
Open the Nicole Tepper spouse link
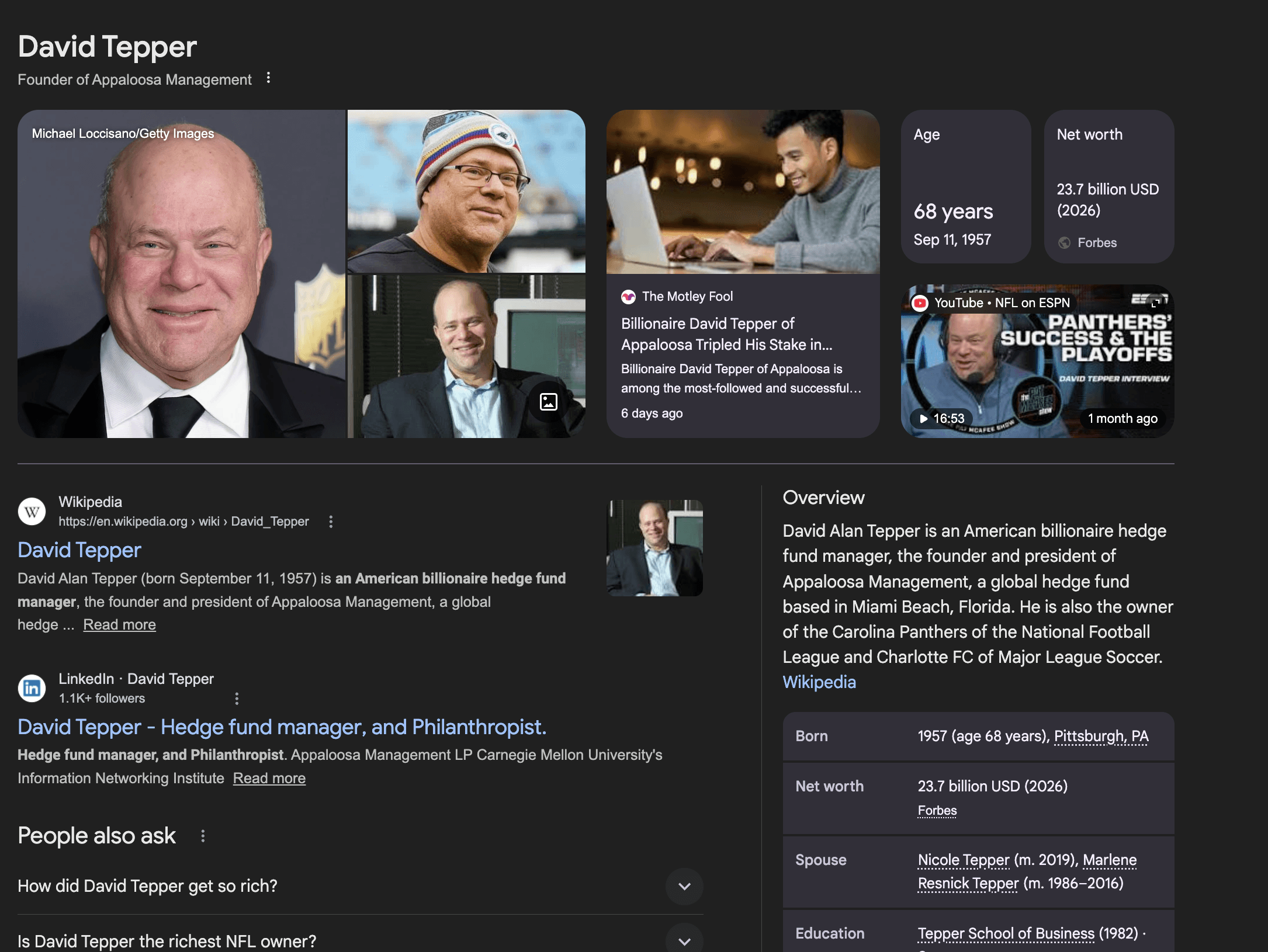tap(963, 860)
